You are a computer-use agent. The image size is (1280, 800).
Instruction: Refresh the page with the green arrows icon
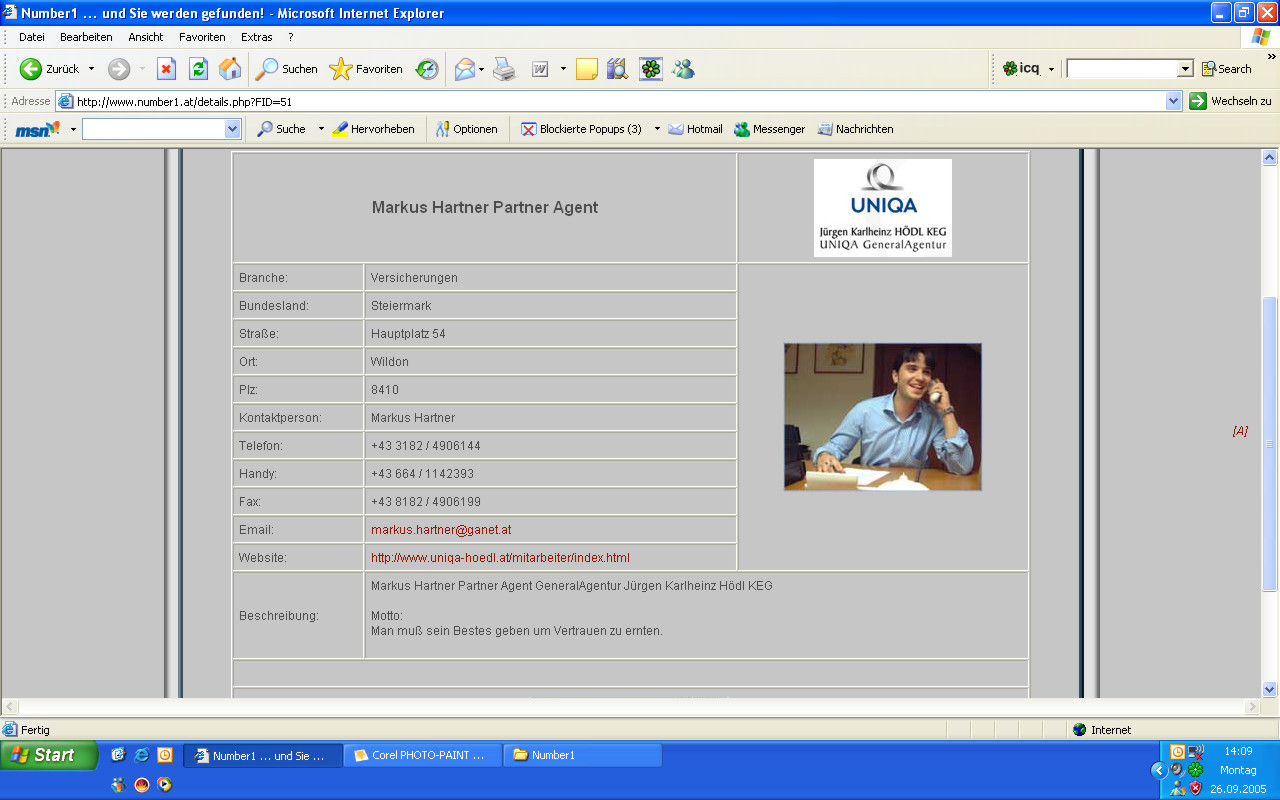[198, 69]
